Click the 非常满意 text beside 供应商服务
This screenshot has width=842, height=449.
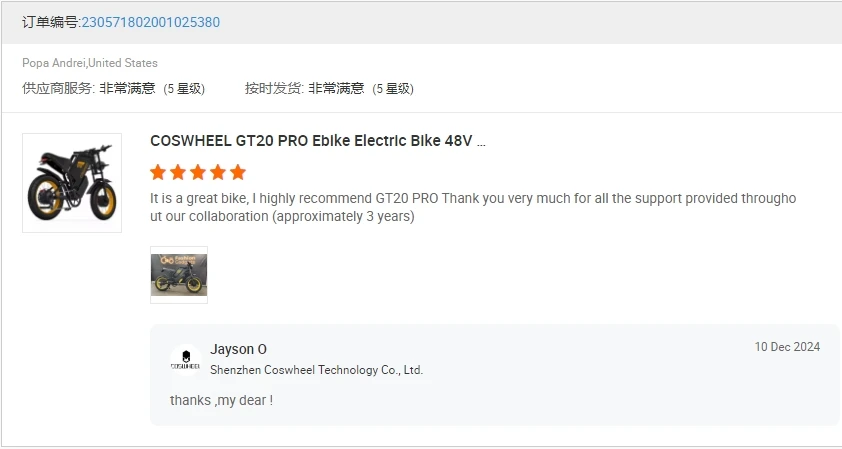point(127,88)
